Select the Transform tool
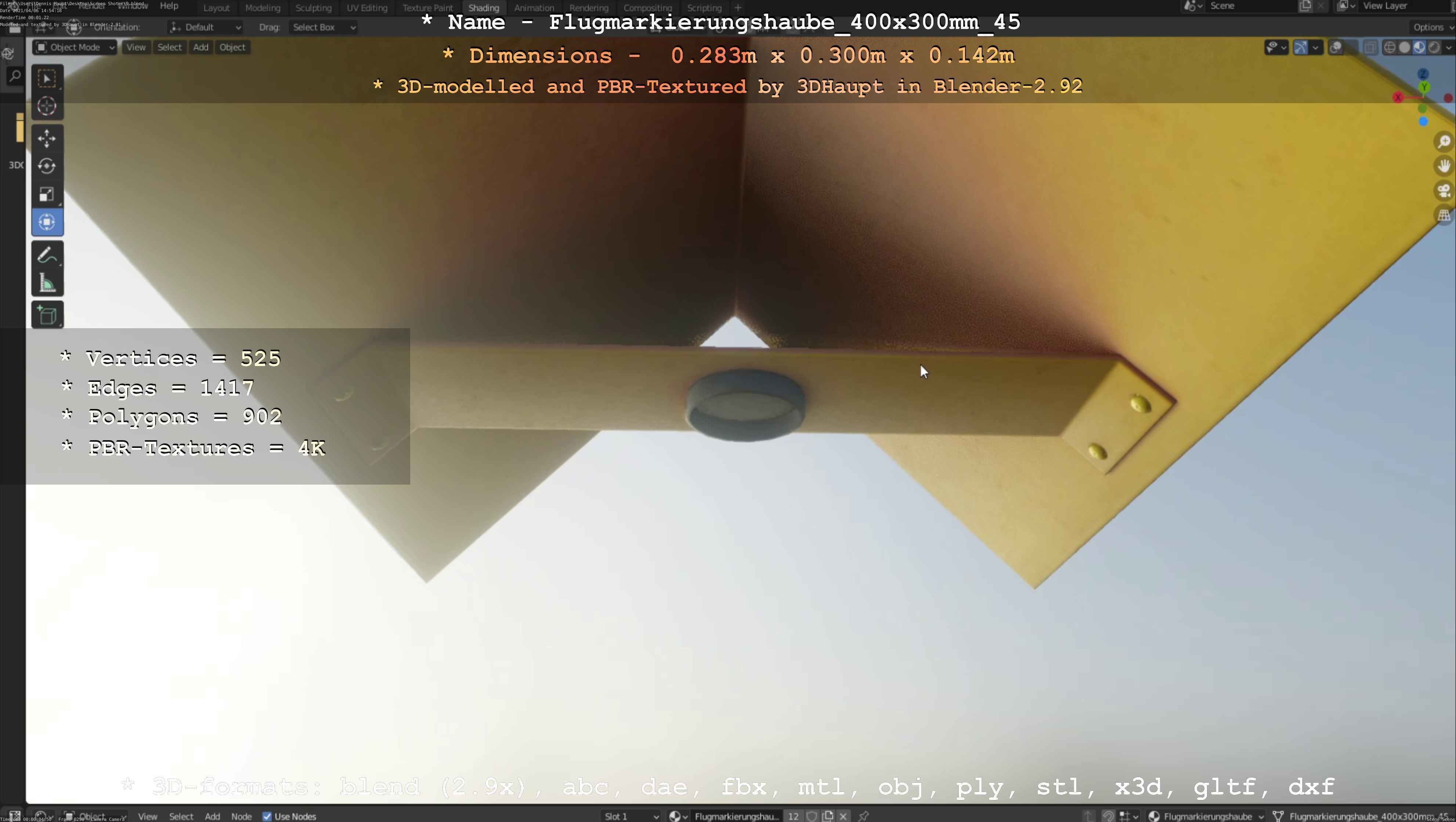 [x=47, y=222]
